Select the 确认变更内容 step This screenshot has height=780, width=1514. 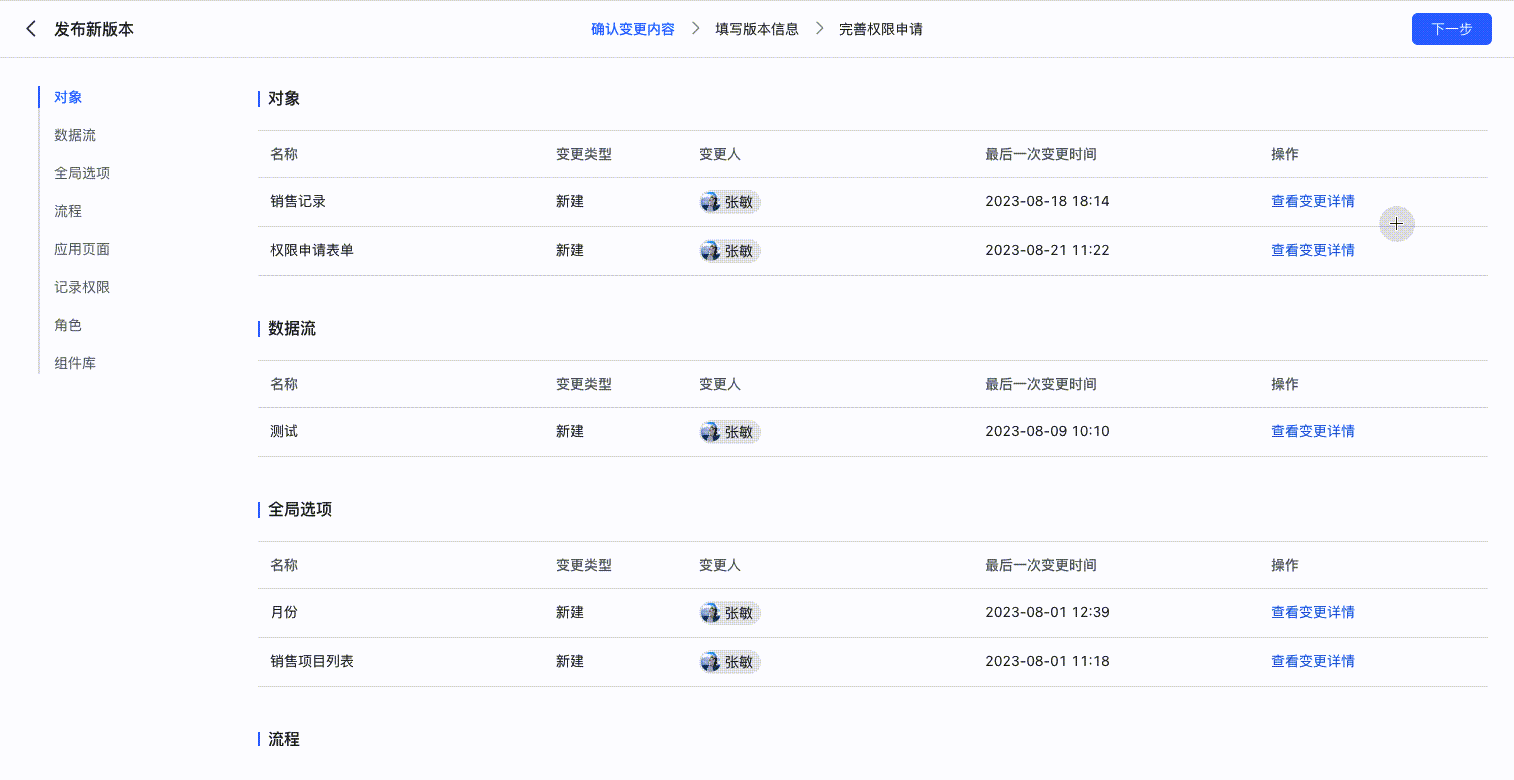tap(633, 29)
